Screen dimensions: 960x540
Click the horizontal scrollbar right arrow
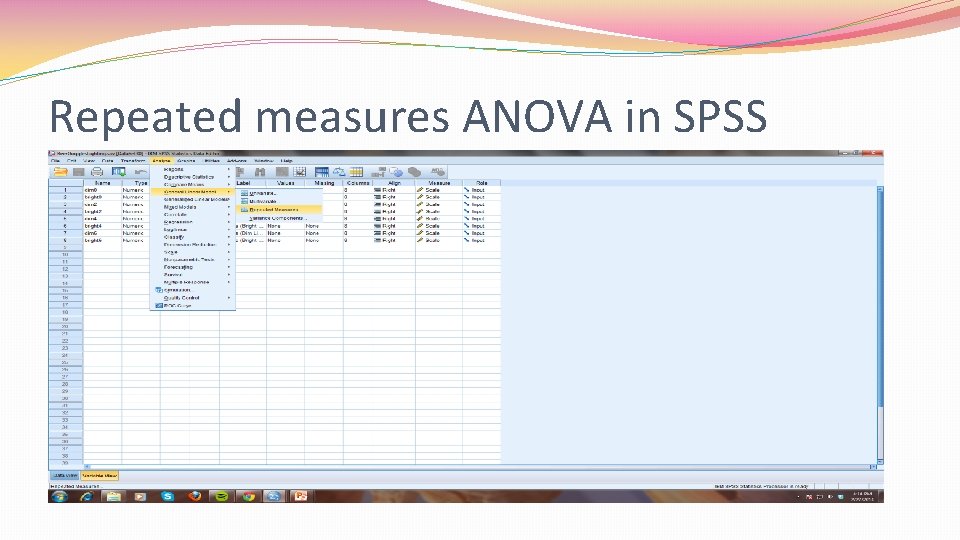tap(874, 467)
